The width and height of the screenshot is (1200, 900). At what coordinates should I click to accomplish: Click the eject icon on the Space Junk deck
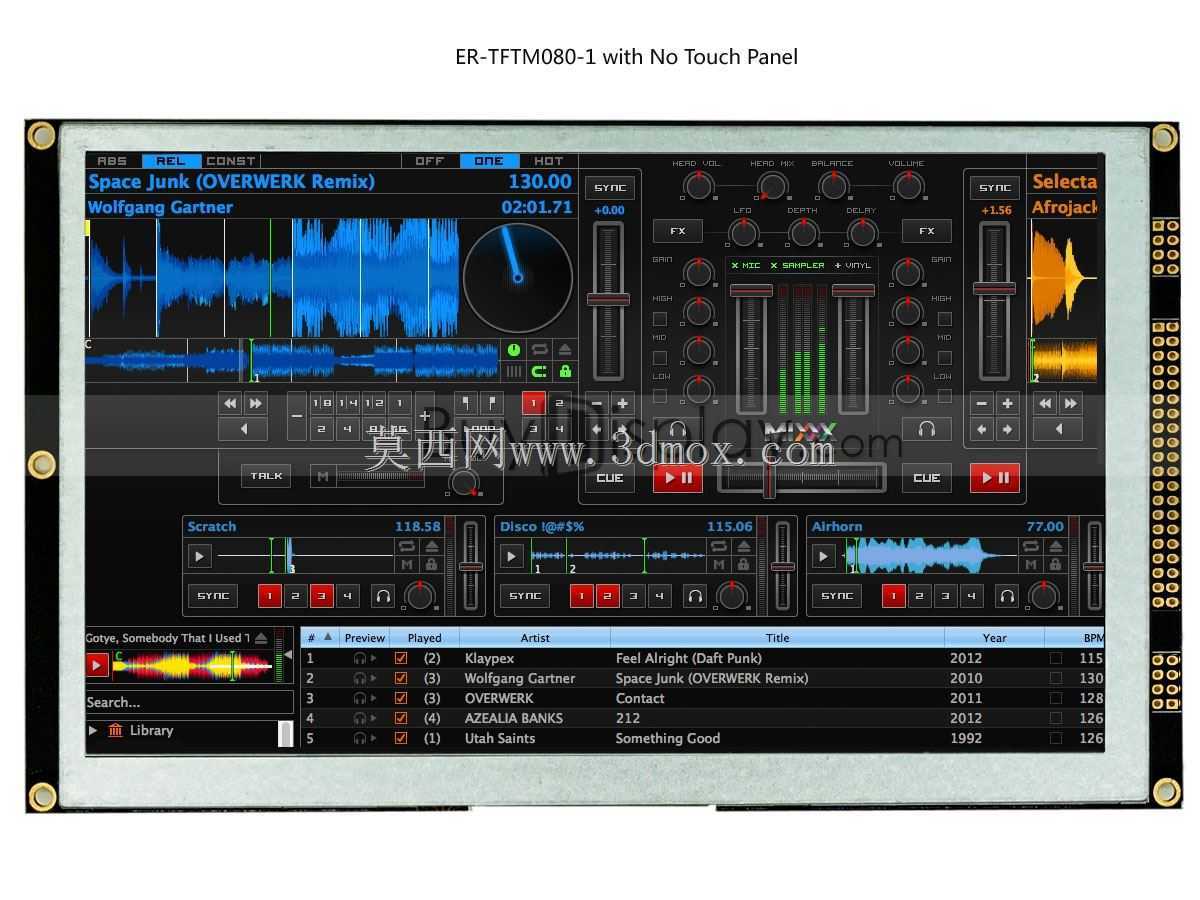pos(565,350)
